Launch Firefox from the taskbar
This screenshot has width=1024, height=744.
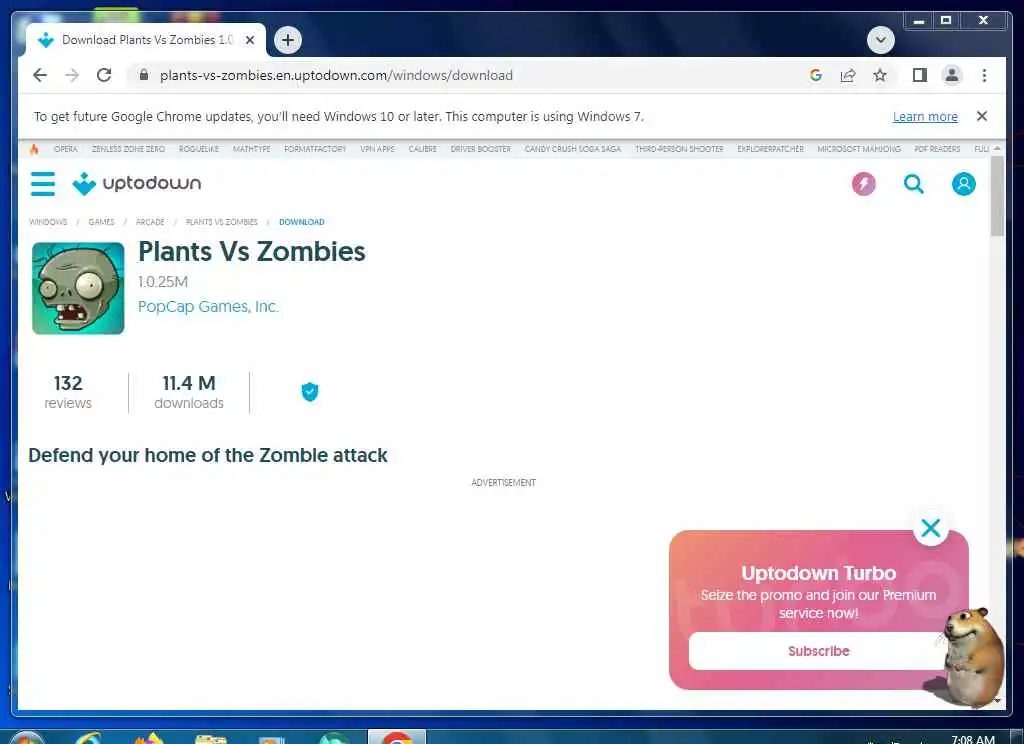pyautogui.click(x=149, y=738)
